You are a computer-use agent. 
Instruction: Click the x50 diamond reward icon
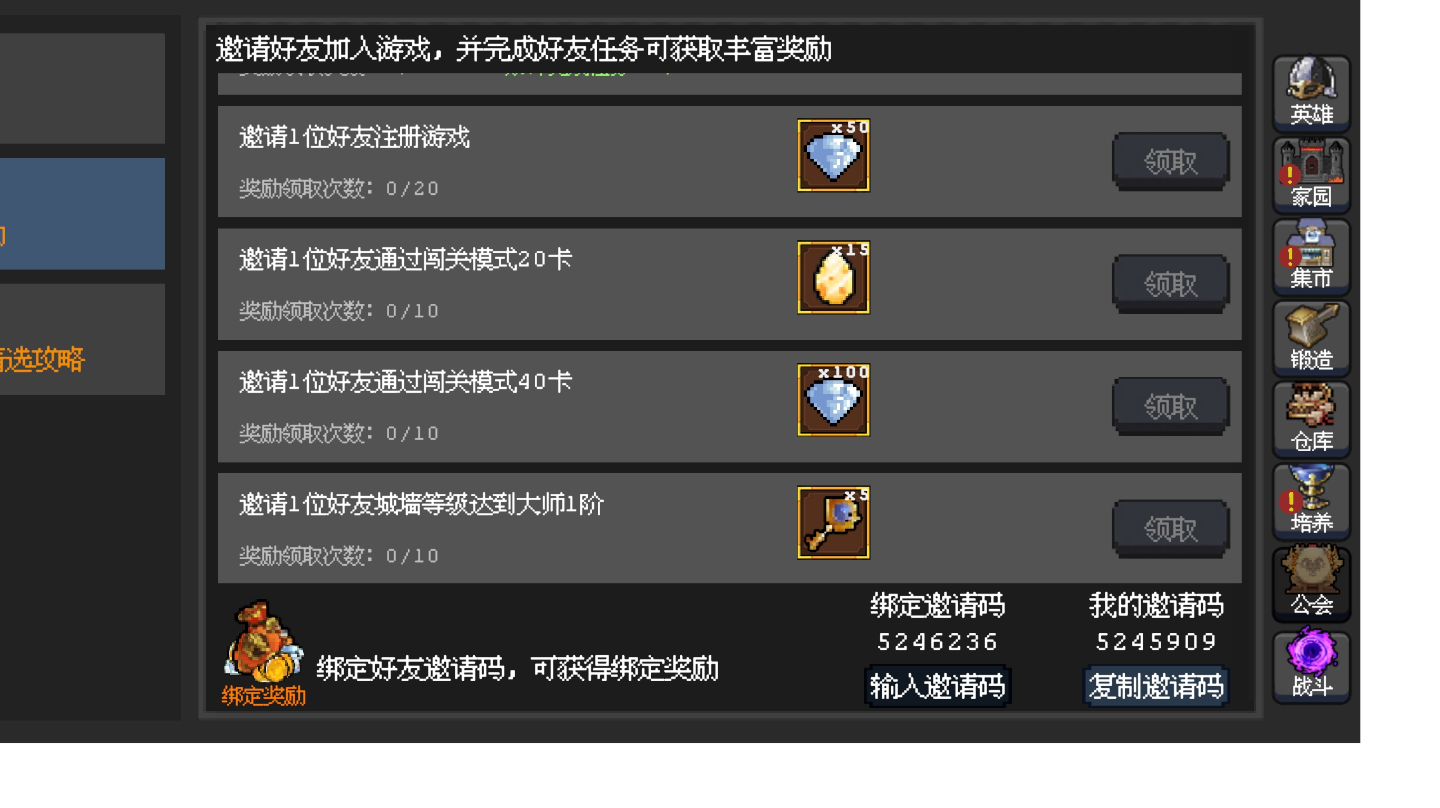point(833,155)
